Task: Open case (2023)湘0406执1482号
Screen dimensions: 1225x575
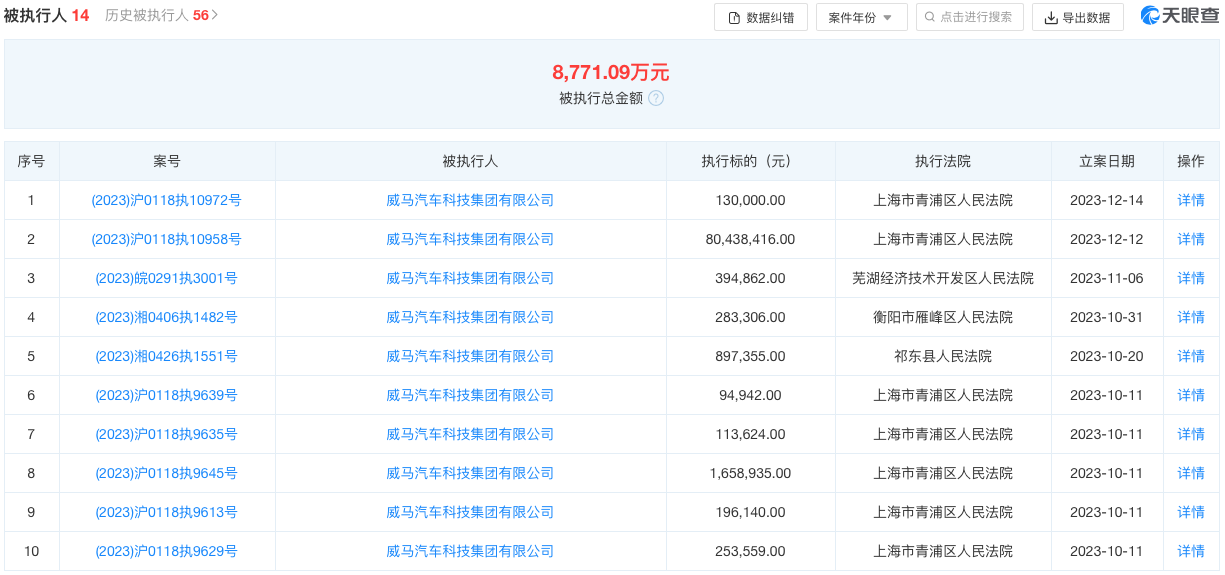Action: coord(167,317)
